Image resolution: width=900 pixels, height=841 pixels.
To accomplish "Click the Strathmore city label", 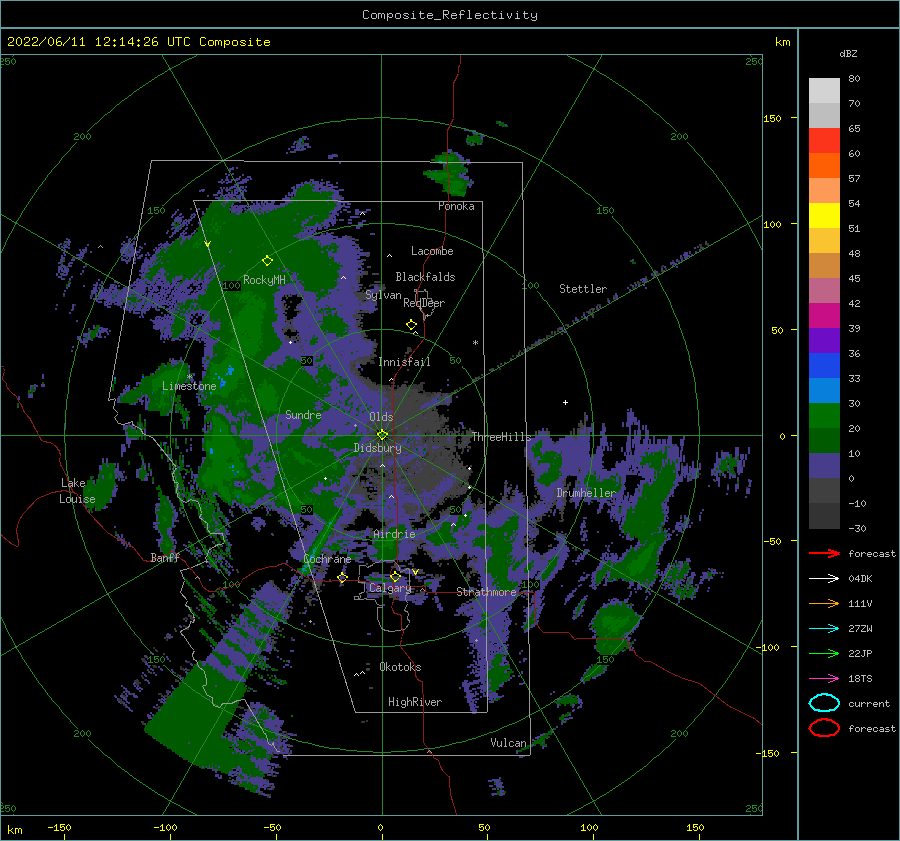I will pos(487,592).
